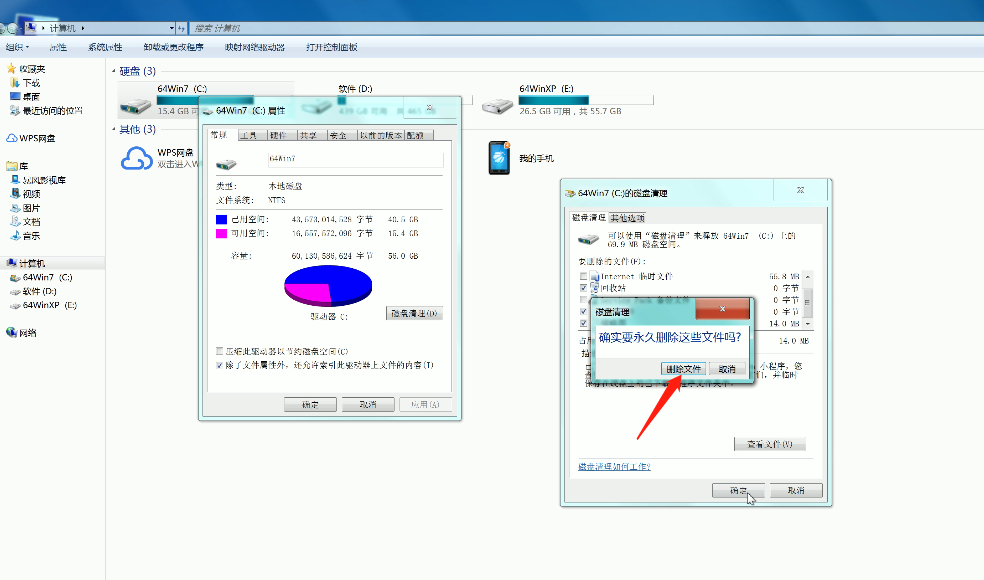Click 打开控制面板 in Explorer toolbar

[x=332, y=47]
